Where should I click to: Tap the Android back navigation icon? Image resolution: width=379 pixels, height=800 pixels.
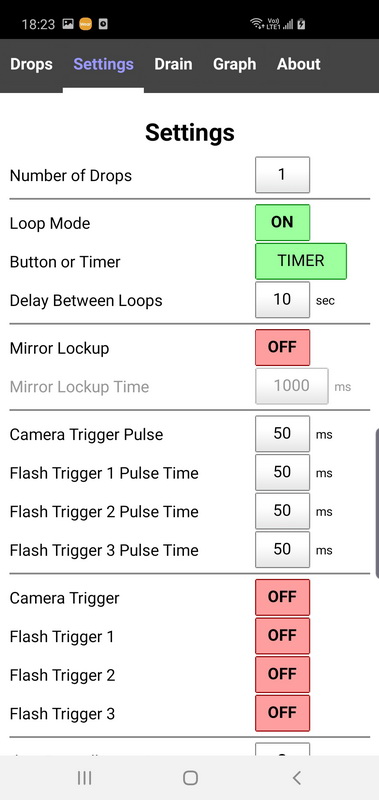(296, 778)
